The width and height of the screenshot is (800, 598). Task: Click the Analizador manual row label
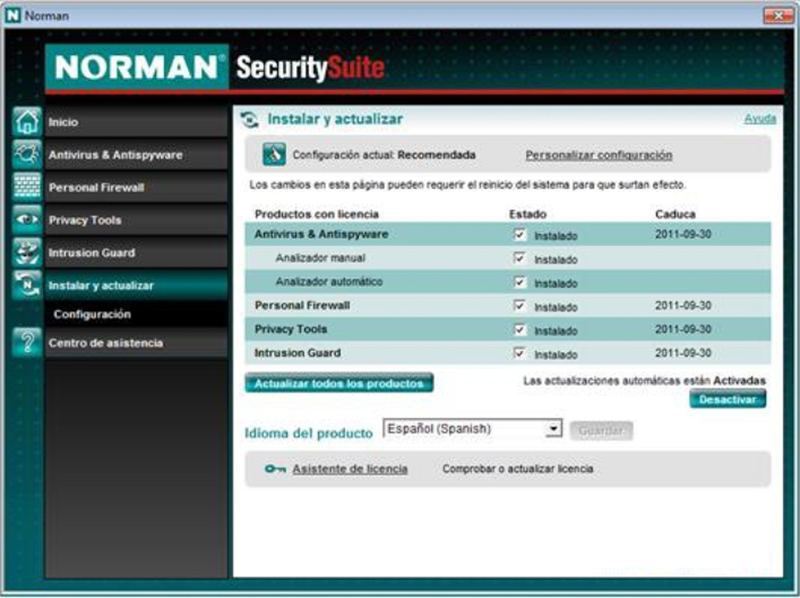320,258
